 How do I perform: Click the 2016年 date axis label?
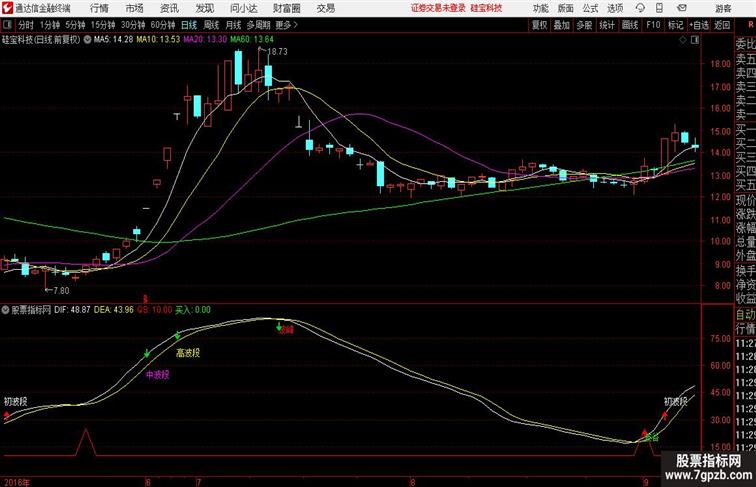[16, 482]
